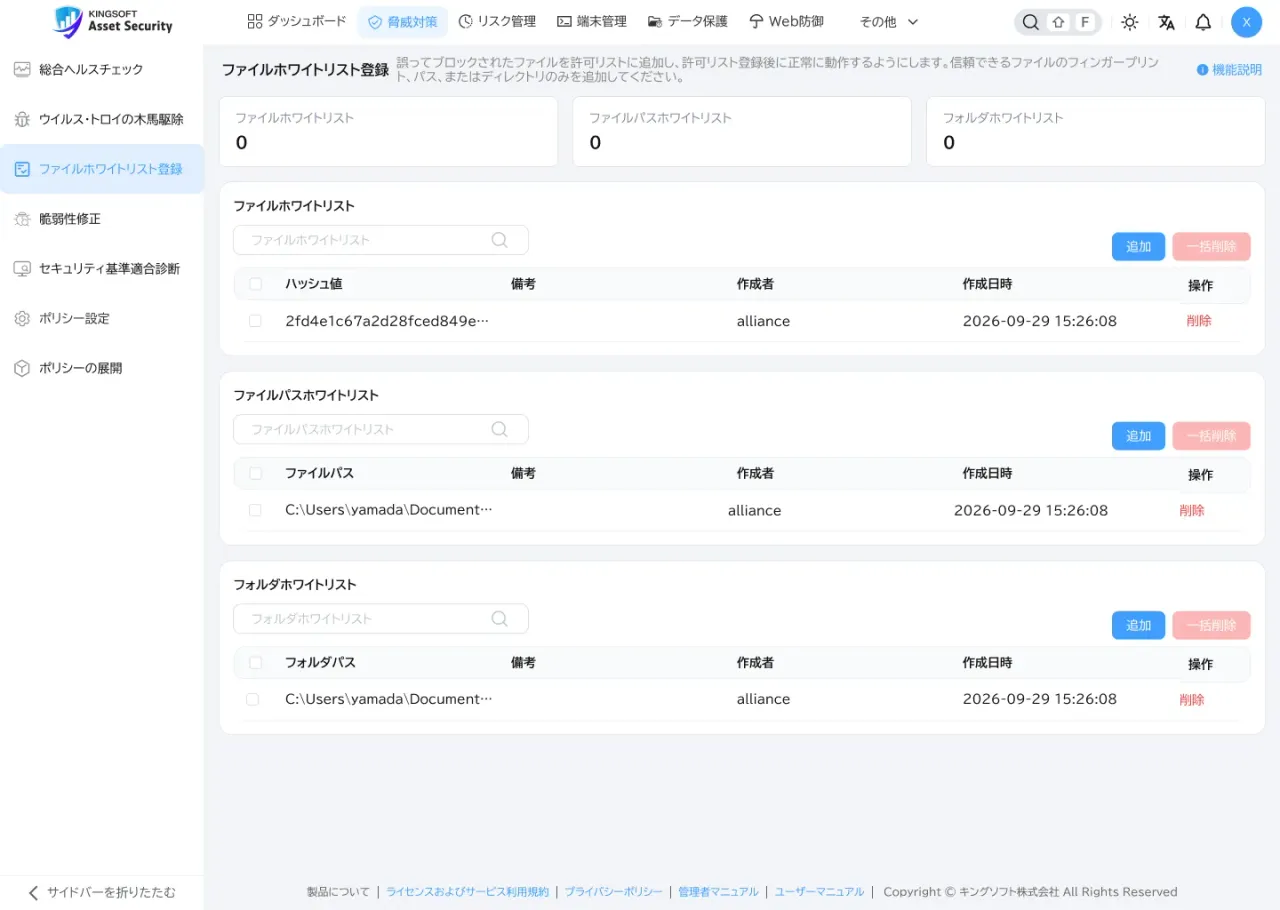
Task: Check the row in the フォルダパス table
Action: [252, 699]
